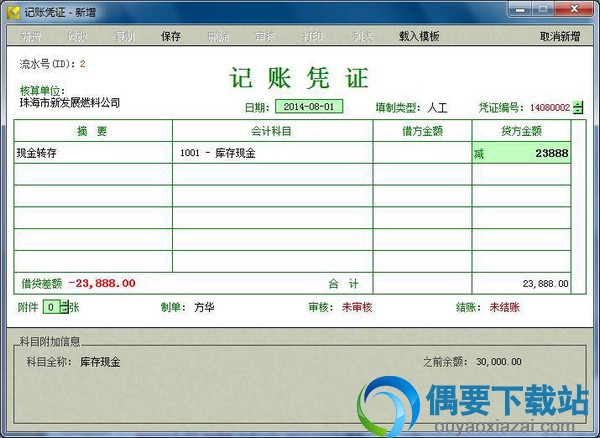This screenshot has height=438, width=600.
Task: Click the empty 借方金额 cell in first row
Action: coord(422,153)
